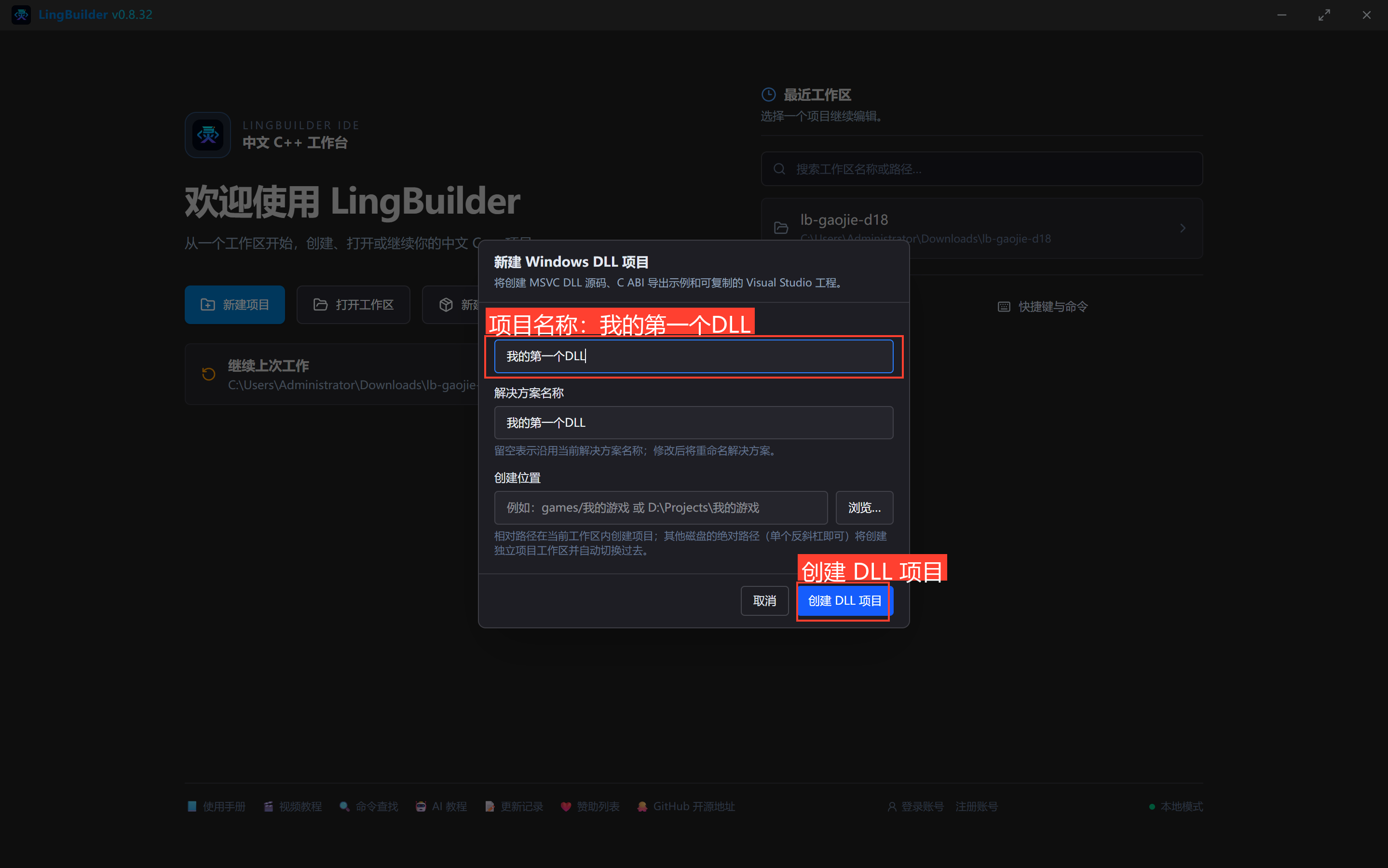Click the 项目名称 input containing 我的第一个DLL
Screen dimensions: 1388x868
(694, 356)
